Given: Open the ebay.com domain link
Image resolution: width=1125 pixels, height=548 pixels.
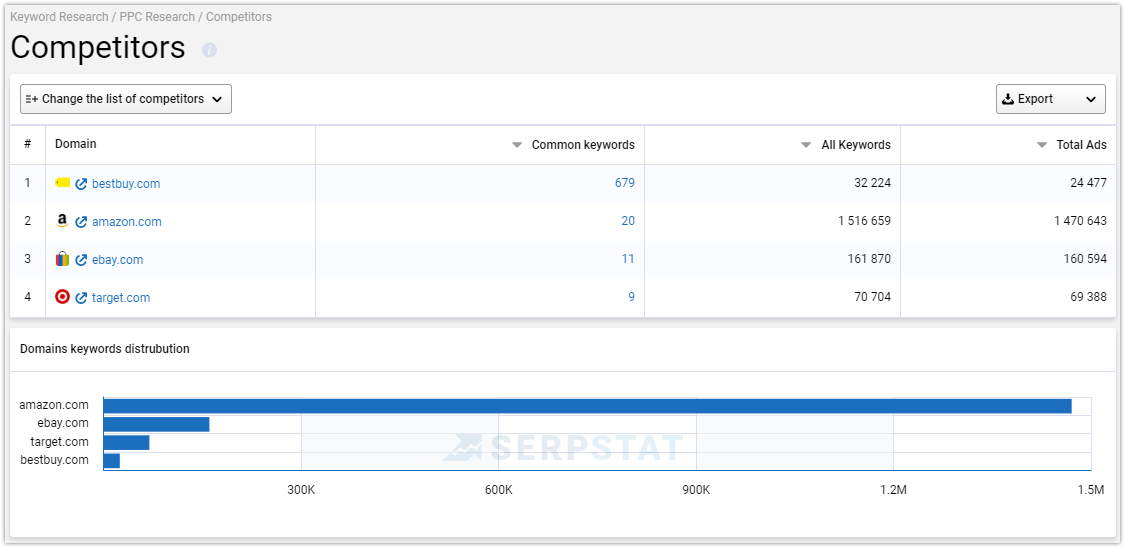Looking at the screenshot, I should tap(117, 260).
